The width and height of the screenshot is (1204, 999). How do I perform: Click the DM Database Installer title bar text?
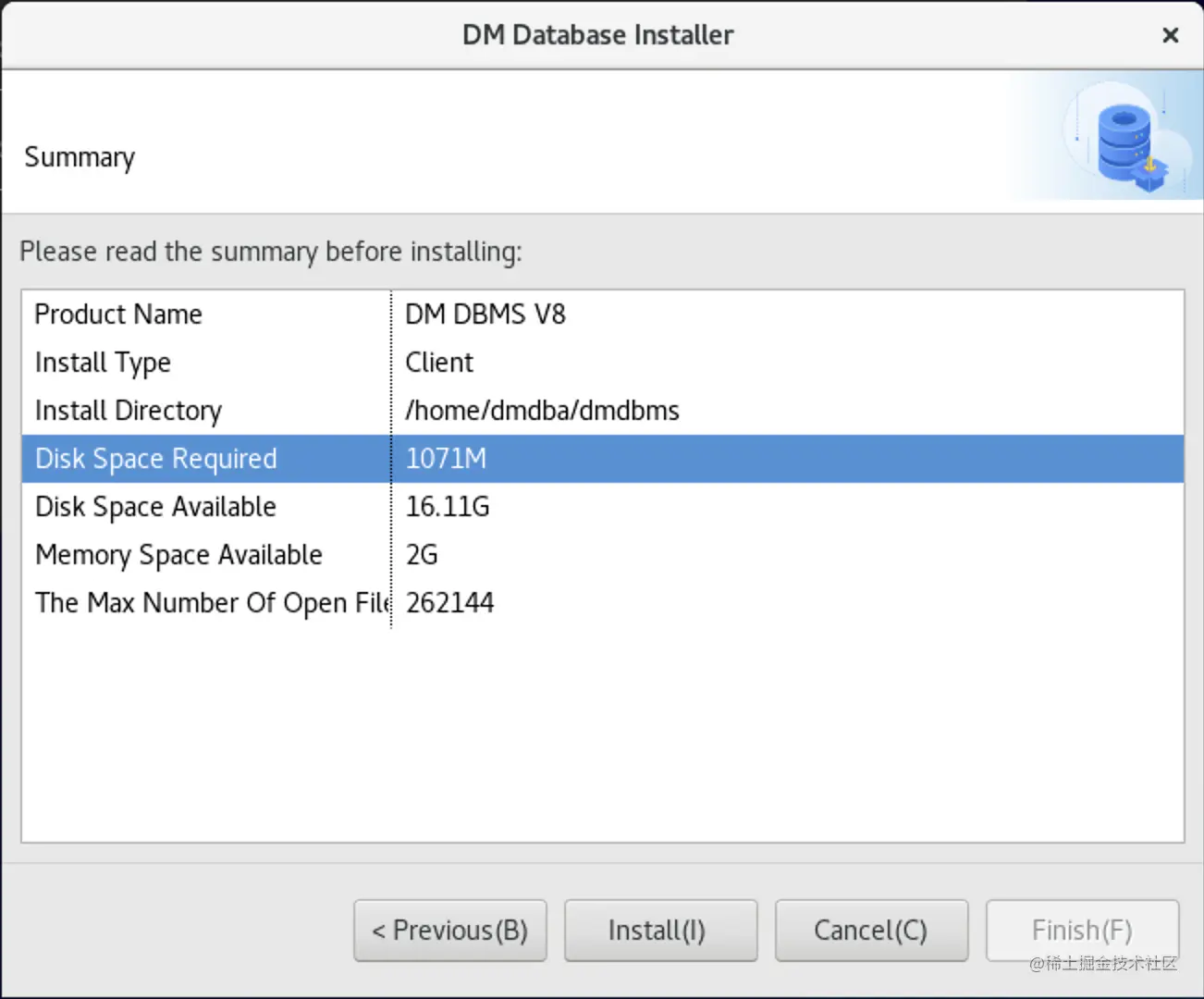click(x=597, y=35)
